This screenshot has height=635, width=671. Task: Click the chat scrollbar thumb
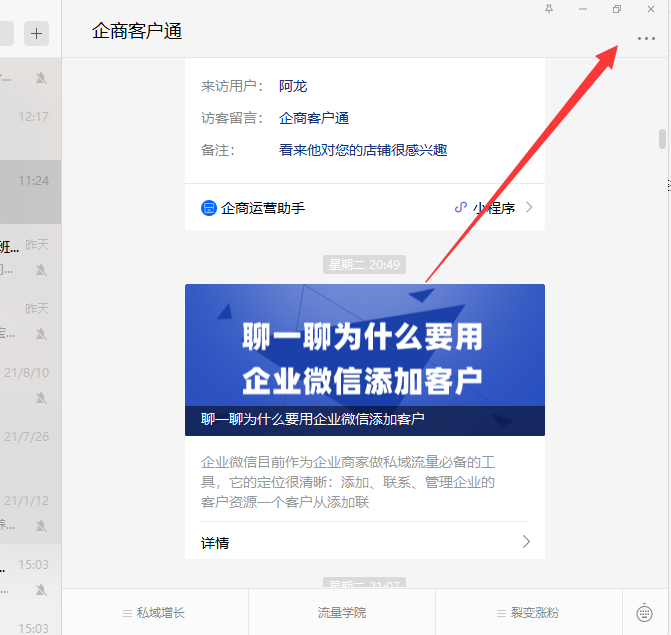[x=662, y=139]
